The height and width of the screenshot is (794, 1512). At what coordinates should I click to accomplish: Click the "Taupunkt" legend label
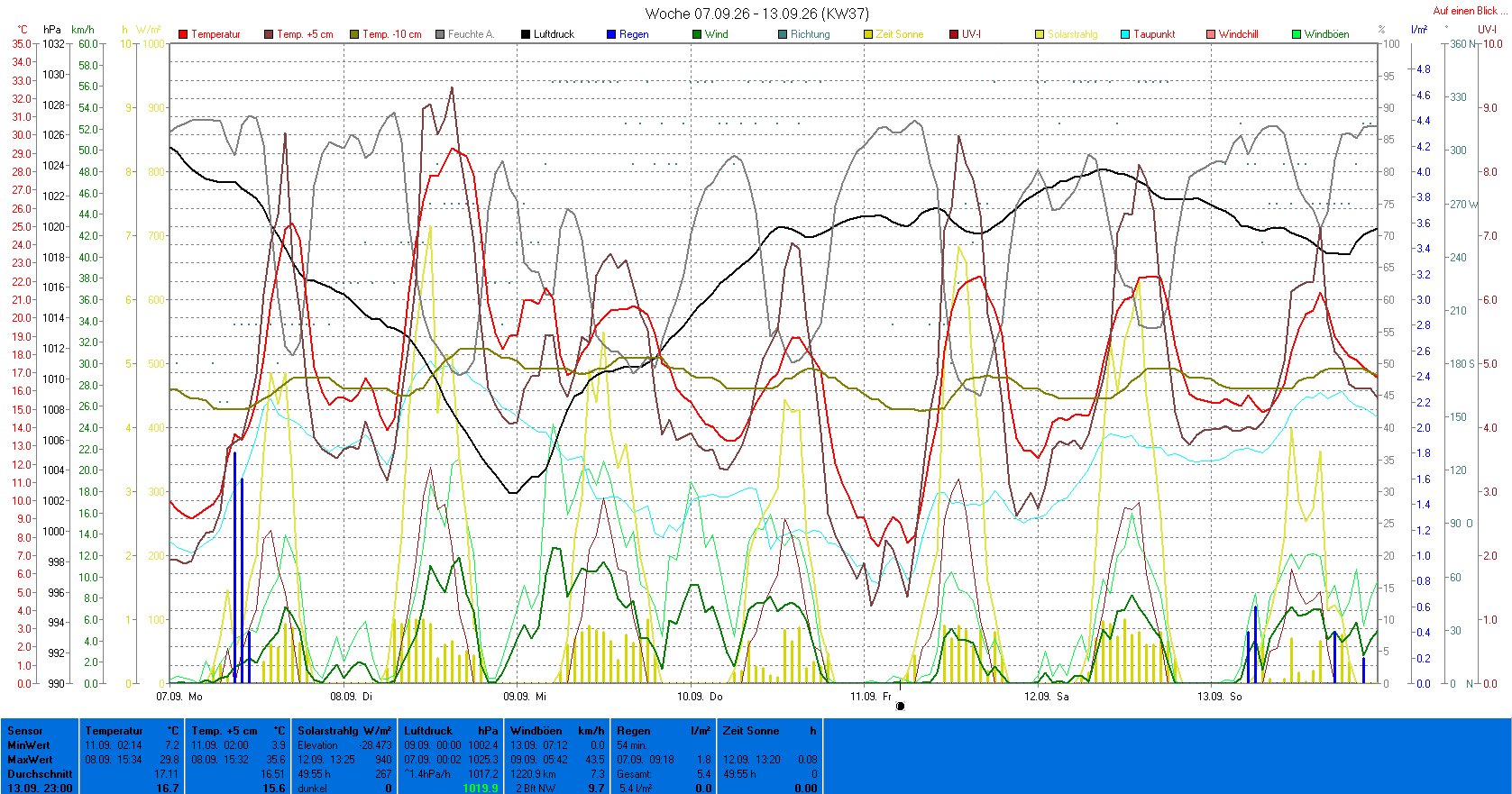1155,34
